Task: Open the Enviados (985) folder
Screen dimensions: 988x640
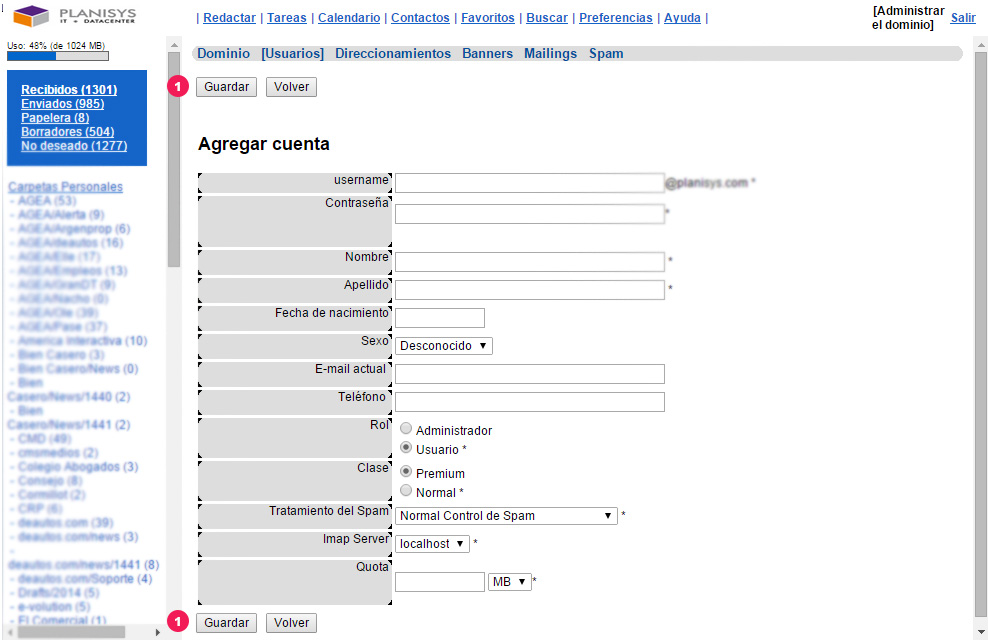Action: point(62,103)
